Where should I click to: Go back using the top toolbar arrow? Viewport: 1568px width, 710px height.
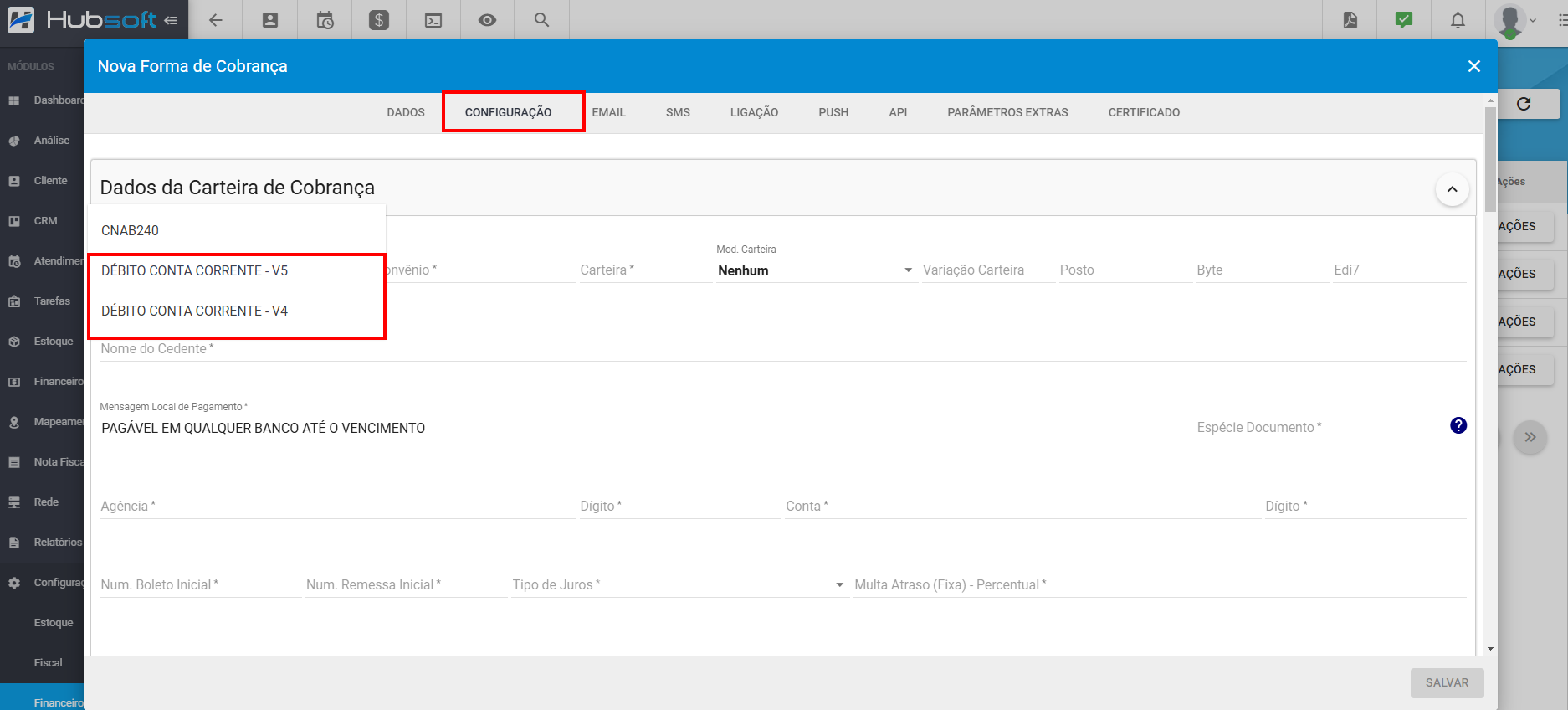click(216, 20)
